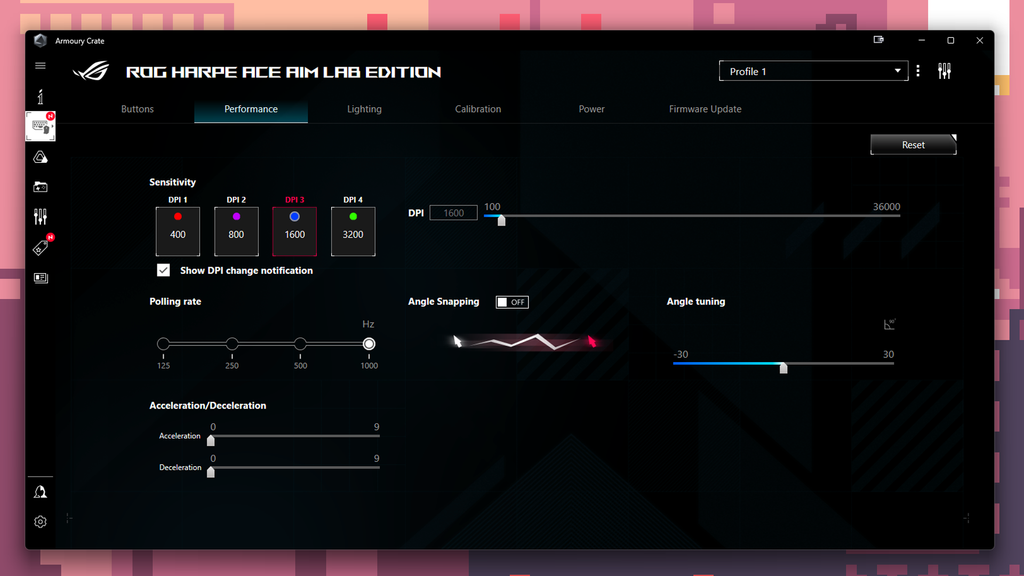The height and width of the screenshot is (576, 1024).
Task: Select the 500 Hz polling rate stop
Action: 300,343
